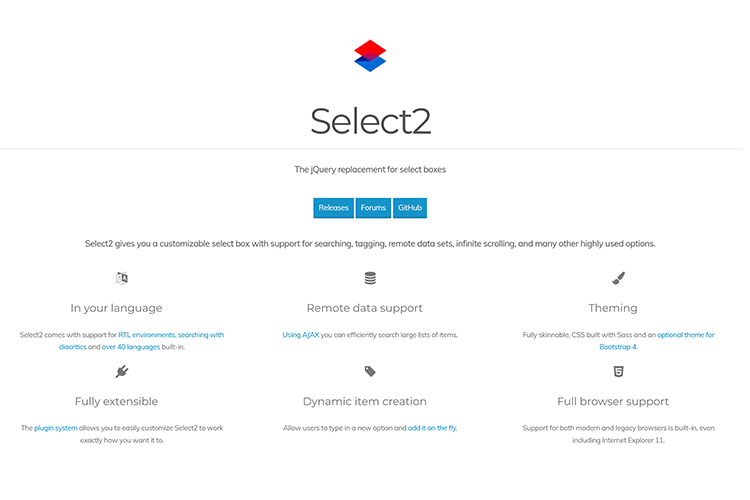The image size is (750, 500).
Task: Open the Releases button
Action: [333, 208]
